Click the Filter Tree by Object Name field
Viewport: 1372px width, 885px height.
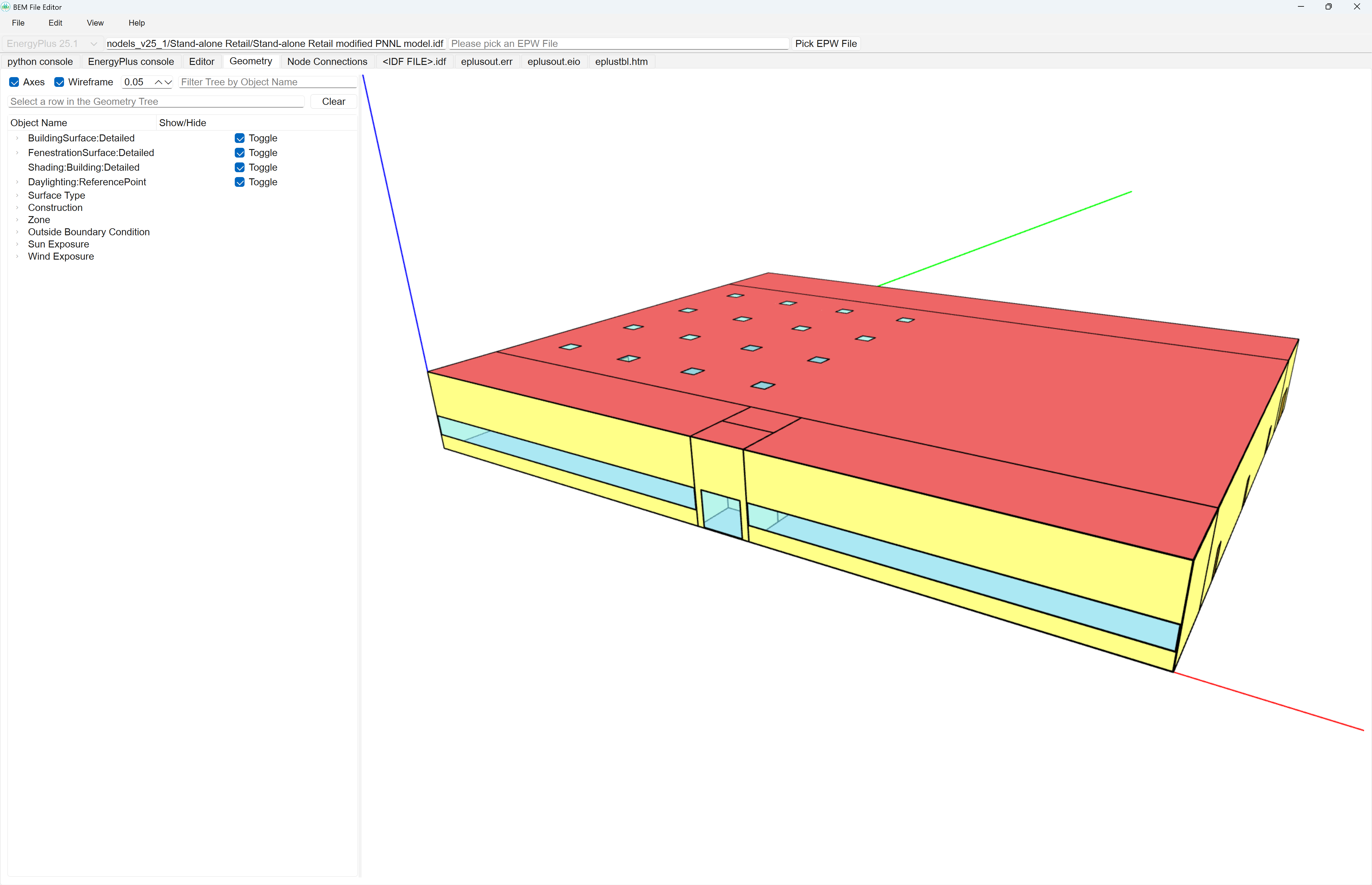(x=268, y=82)
